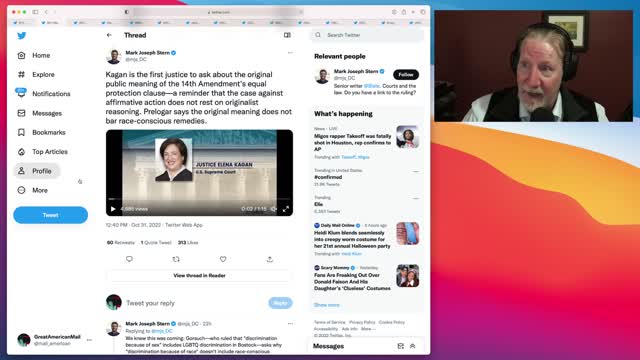Like the tweet with heart icon
The image size is (640, 360).
(223, 259)
